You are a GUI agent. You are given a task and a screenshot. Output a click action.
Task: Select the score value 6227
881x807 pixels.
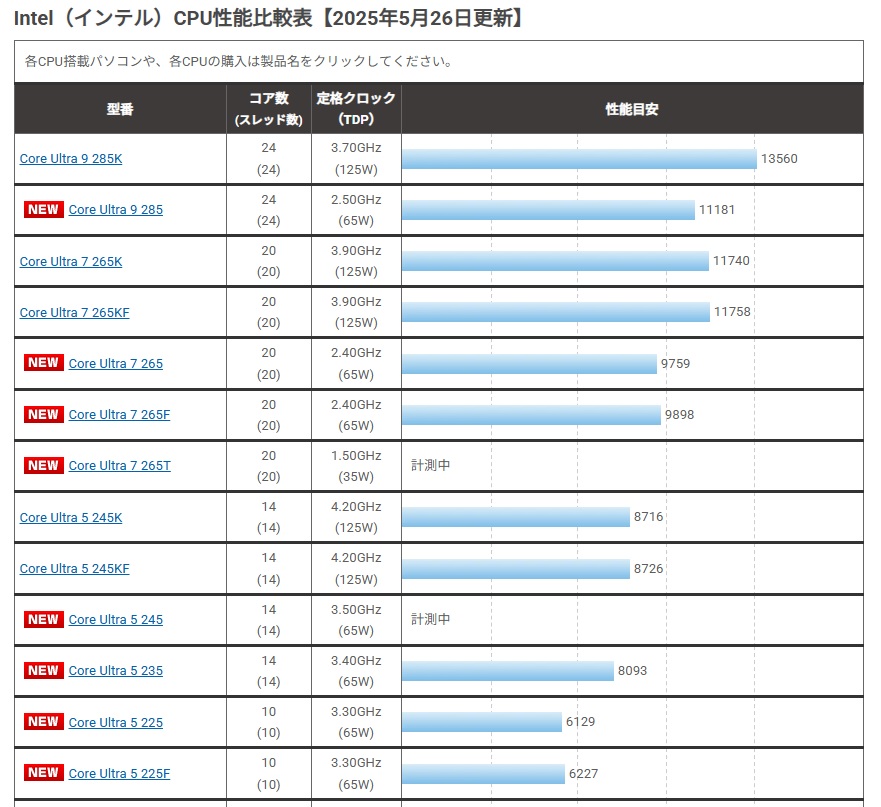pos(584,774)
